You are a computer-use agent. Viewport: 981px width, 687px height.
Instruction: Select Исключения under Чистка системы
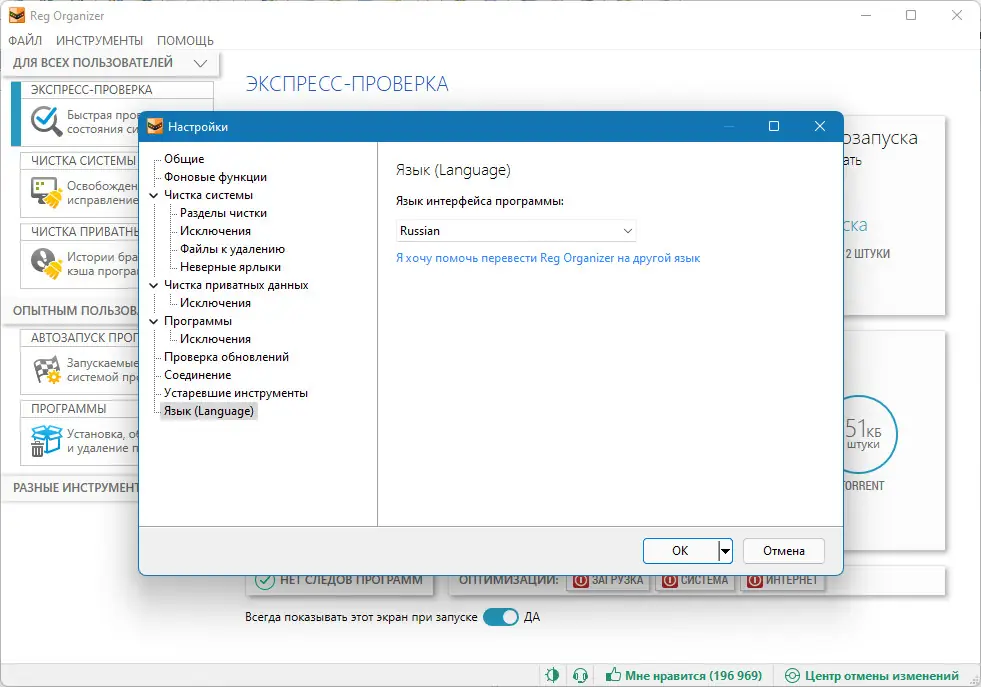coord(215,231)
